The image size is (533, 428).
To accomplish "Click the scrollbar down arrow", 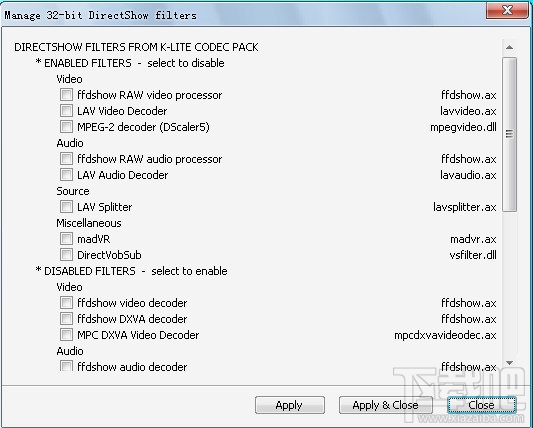I will (x=509, y=363).
